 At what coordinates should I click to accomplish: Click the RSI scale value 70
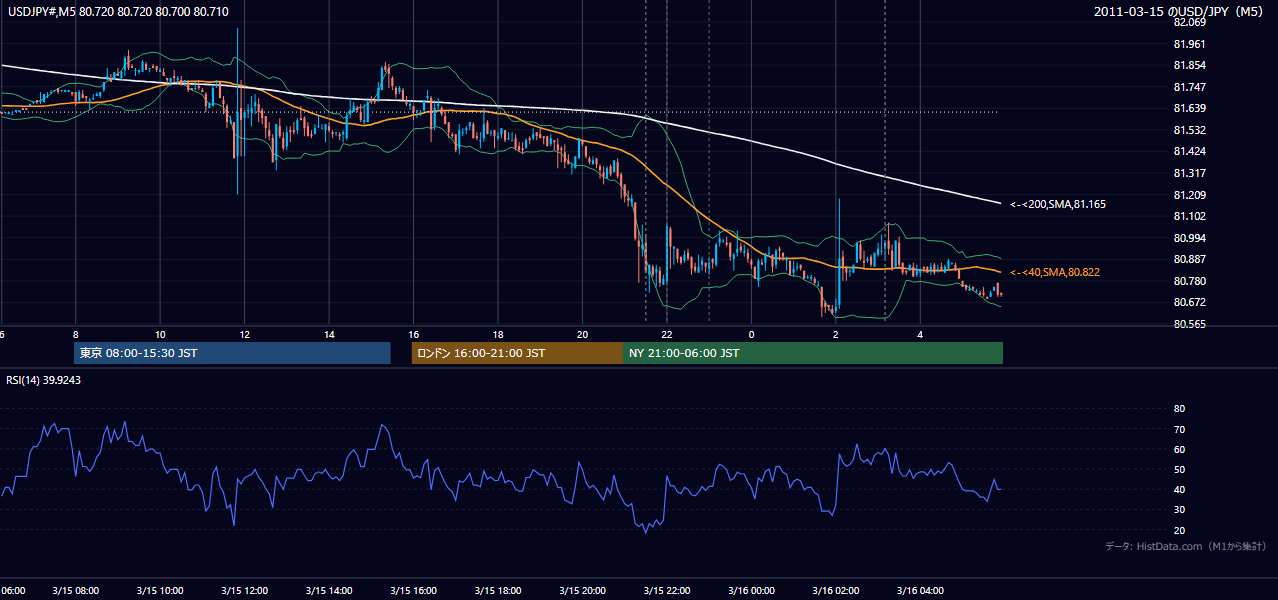(x=1179, y=429)
